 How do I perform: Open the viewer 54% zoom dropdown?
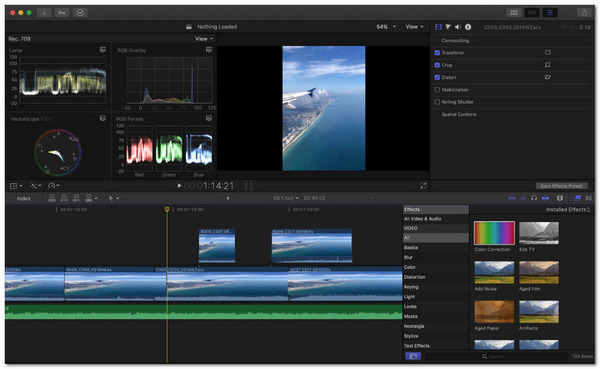[x=386, y=27]
